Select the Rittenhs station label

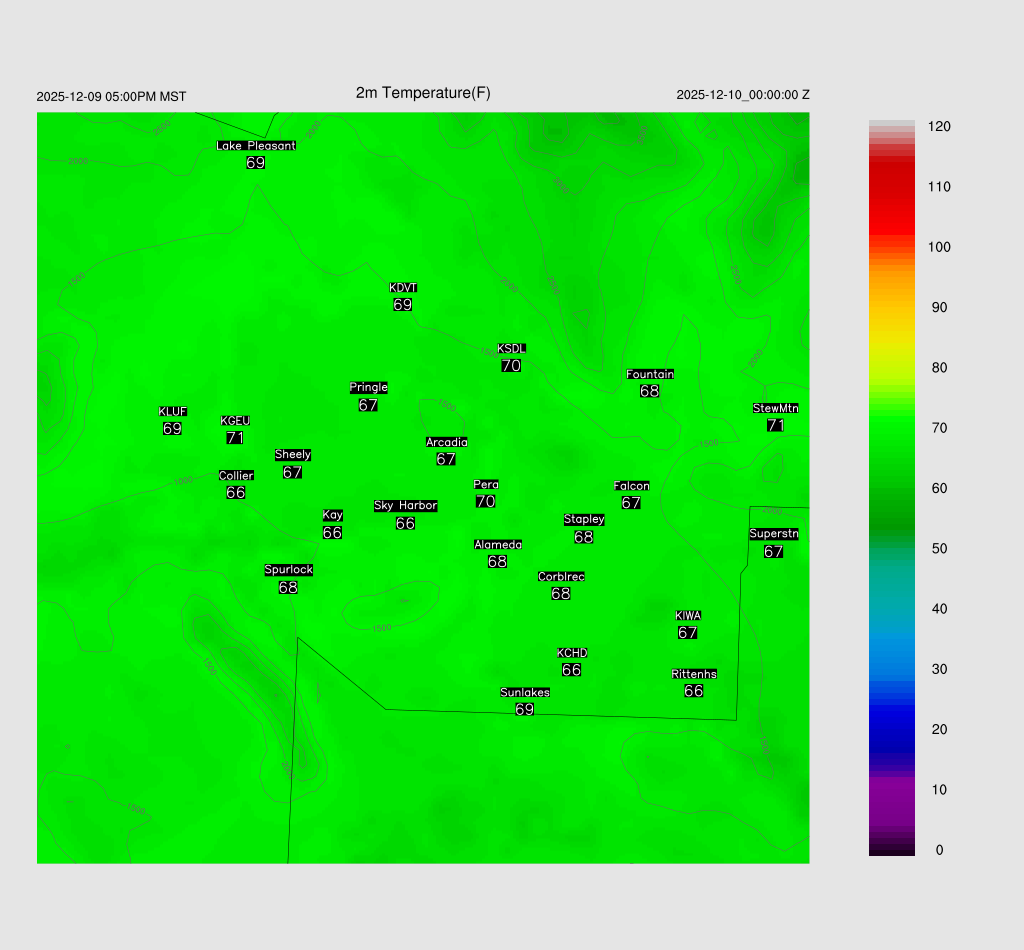click(694, 674)
